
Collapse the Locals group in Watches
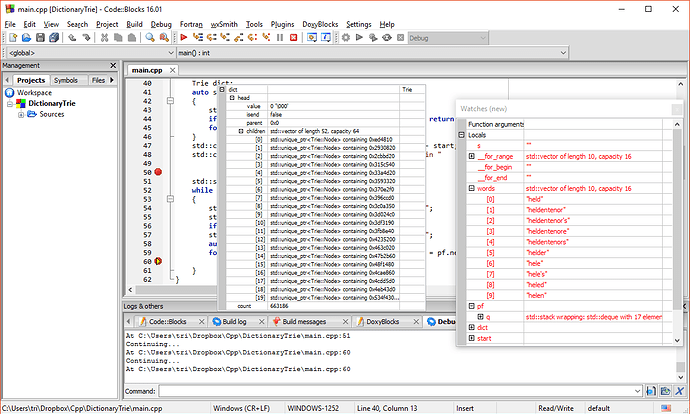click(461, 135)
